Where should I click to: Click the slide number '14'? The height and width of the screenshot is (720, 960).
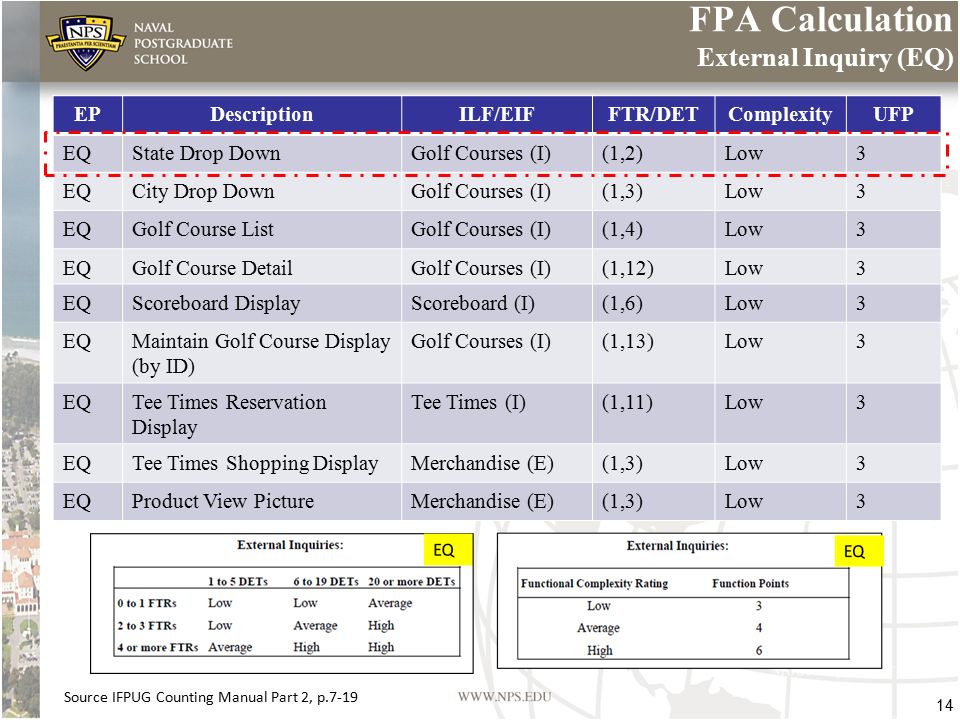coord(945,705)
